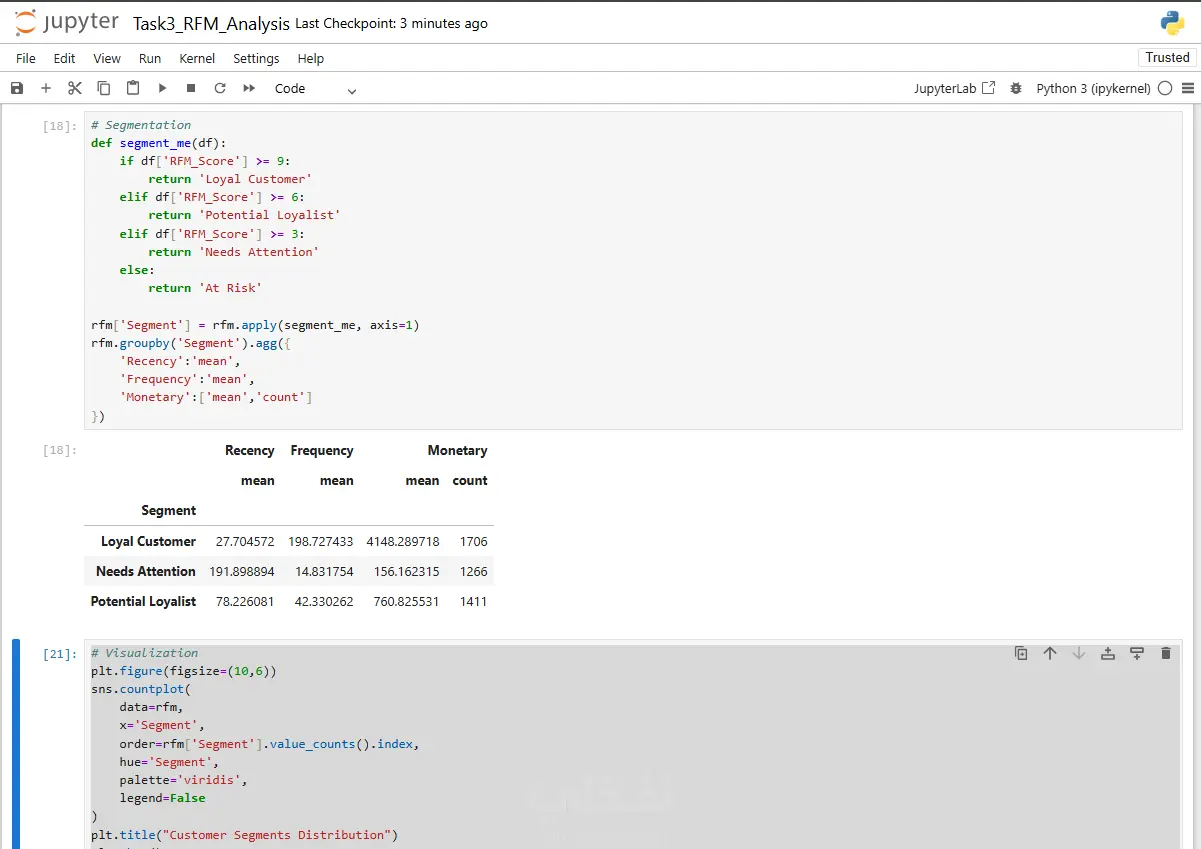Image resolution: width=1201 pixels, height=849 pixels.
Task: Interrupt the kernel with the stop icon
Action: (191, 88)
